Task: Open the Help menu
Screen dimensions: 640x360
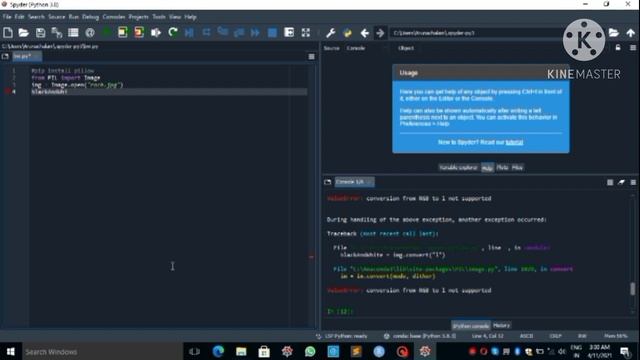Action: coord(190,17)
